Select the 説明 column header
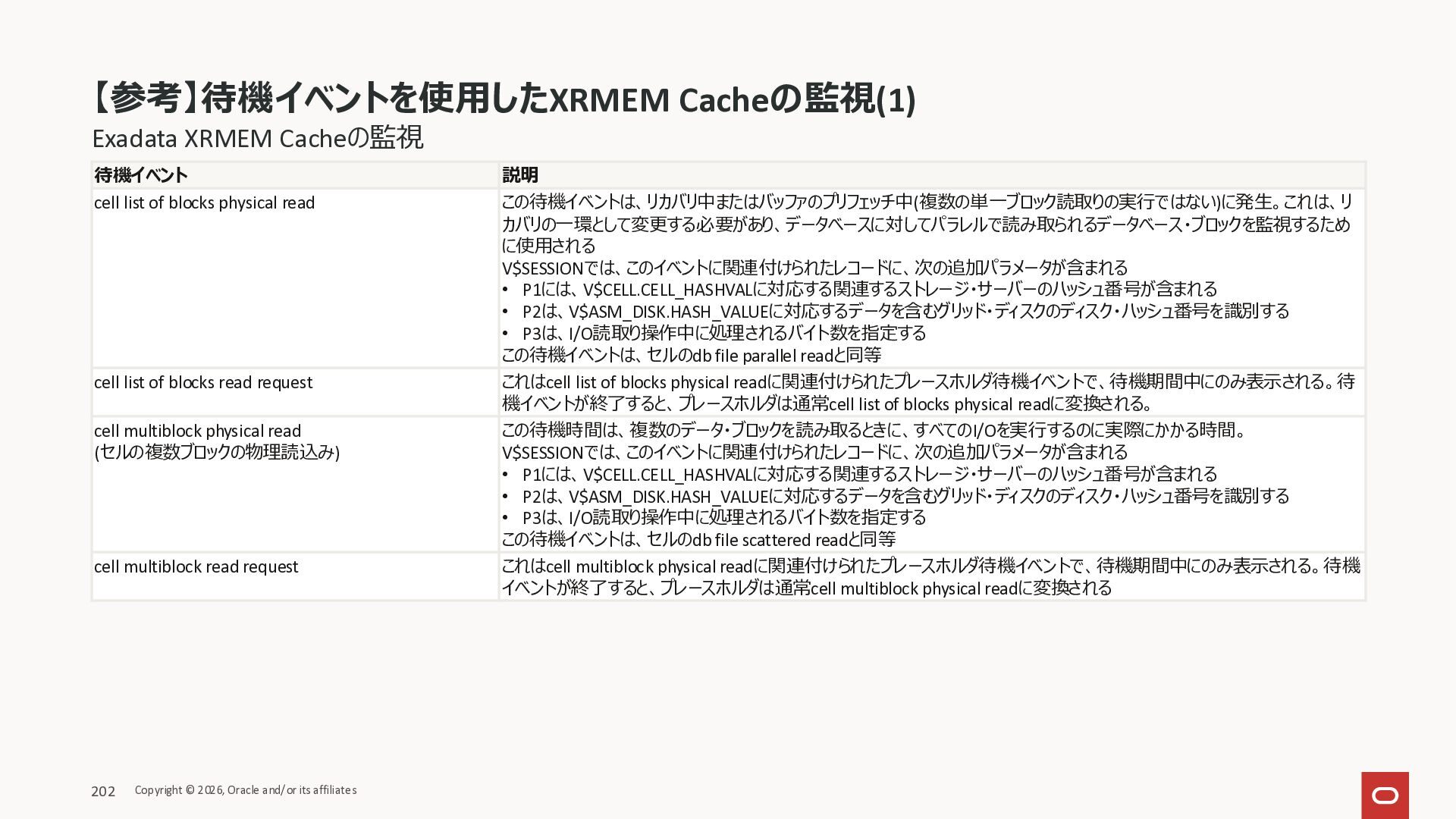The width and height of the screenshot is (1456, 819). [x=520, y=175]
